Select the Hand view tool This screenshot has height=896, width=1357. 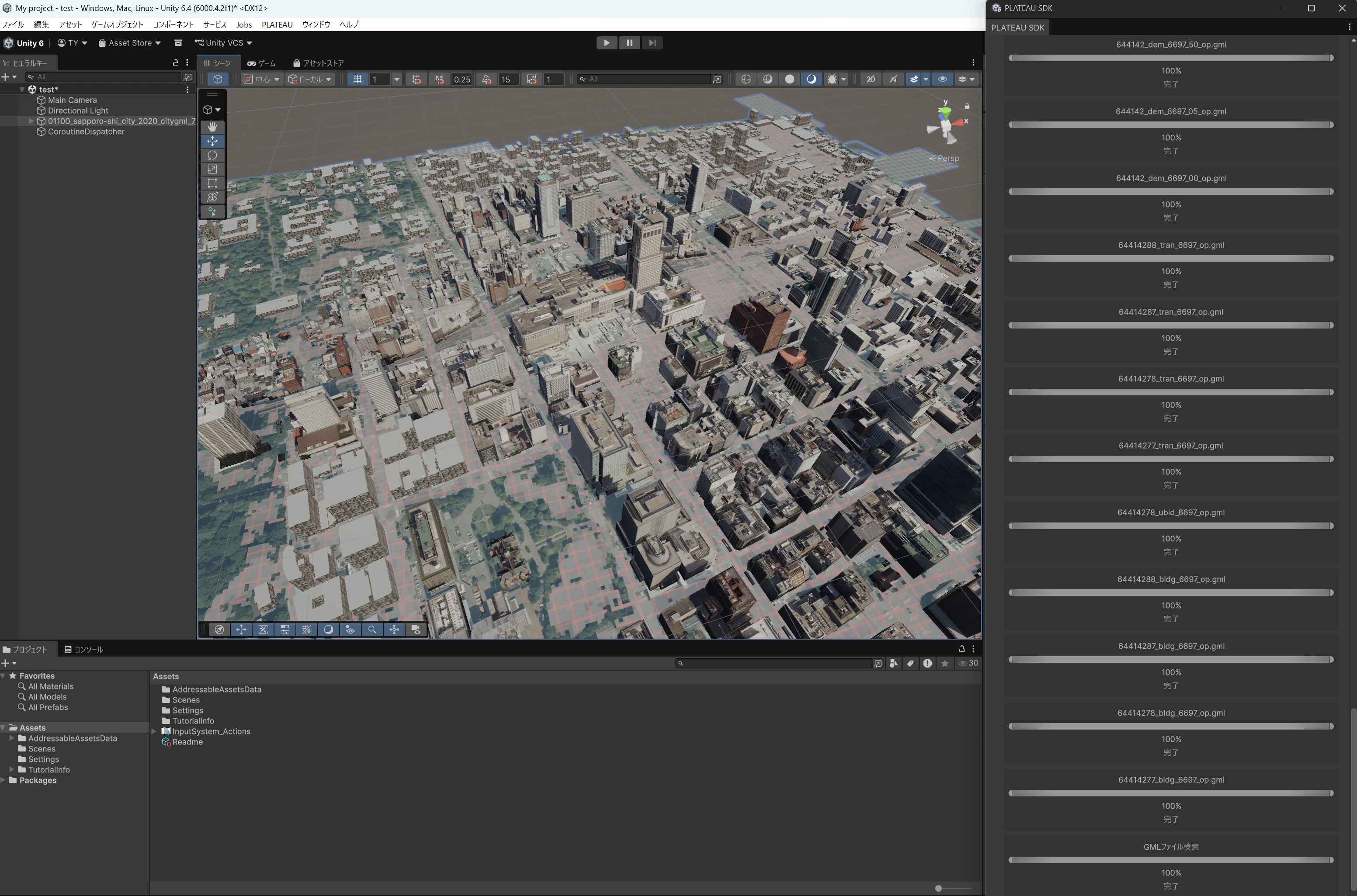tap(212, 127)
